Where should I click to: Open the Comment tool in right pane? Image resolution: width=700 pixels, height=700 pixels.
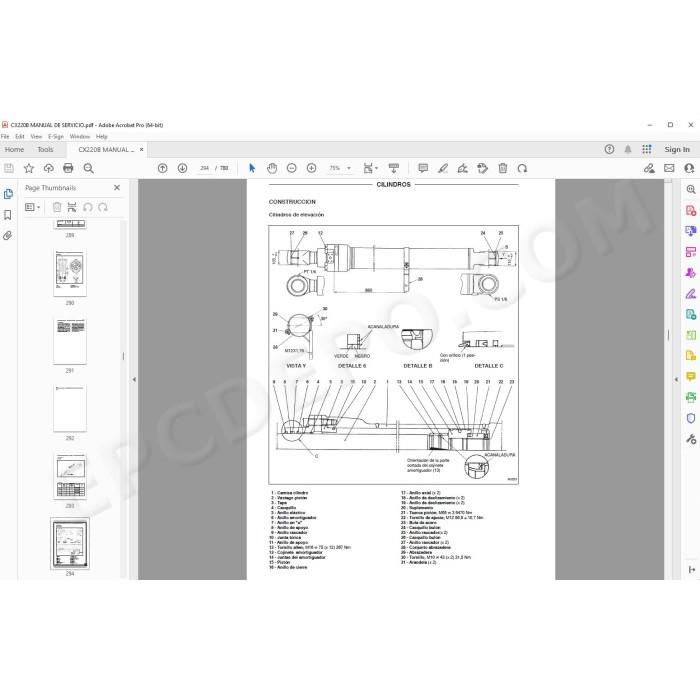[691, 376]
